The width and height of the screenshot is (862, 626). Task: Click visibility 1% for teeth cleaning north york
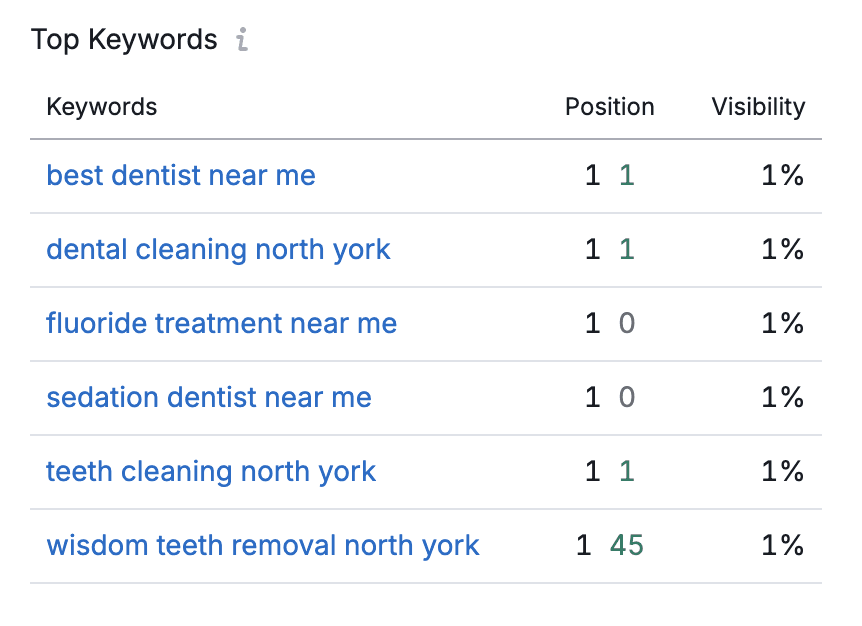click(x=783, y=472)
